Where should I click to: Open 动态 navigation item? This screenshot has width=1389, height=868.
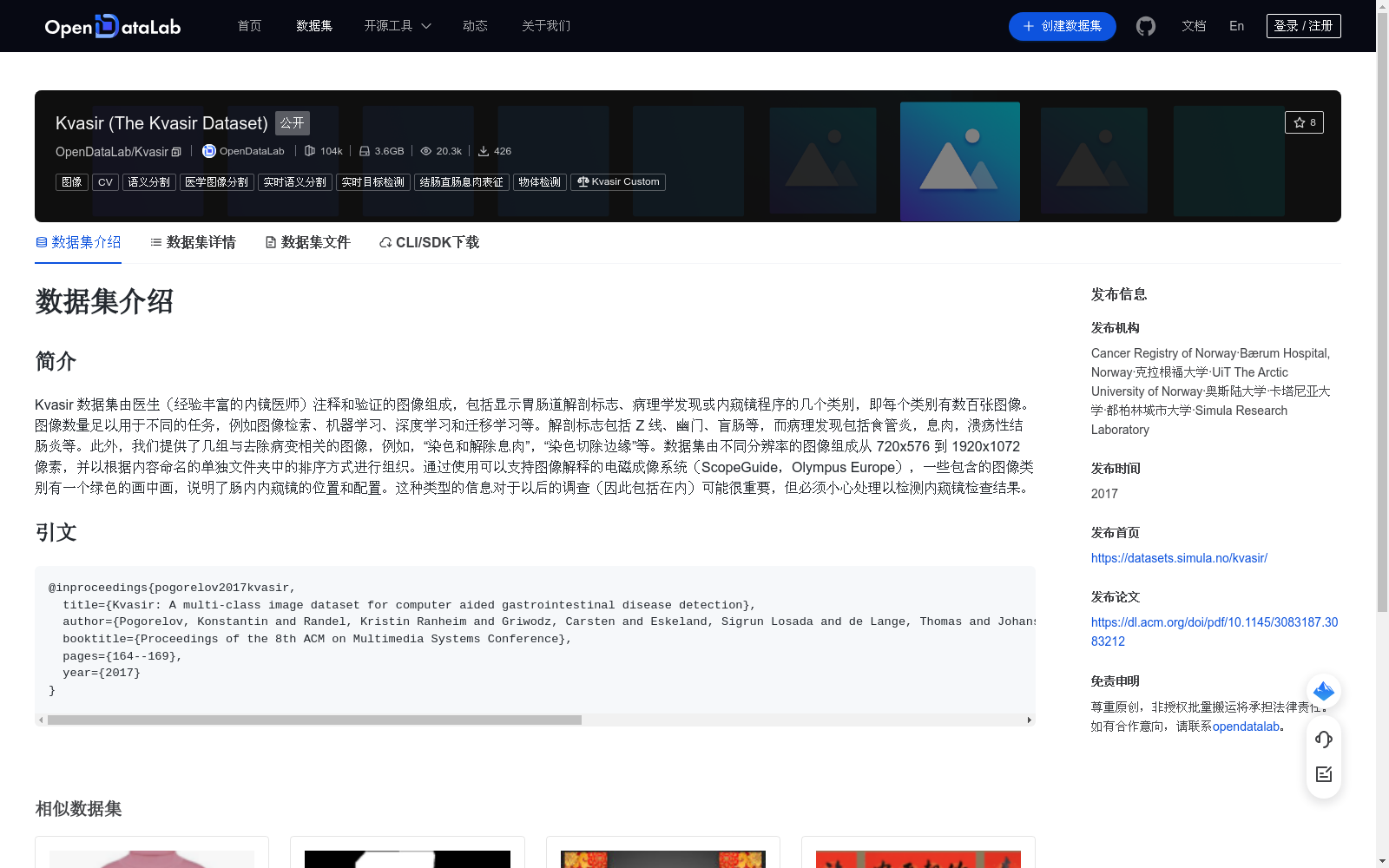(x=475, y=26)
